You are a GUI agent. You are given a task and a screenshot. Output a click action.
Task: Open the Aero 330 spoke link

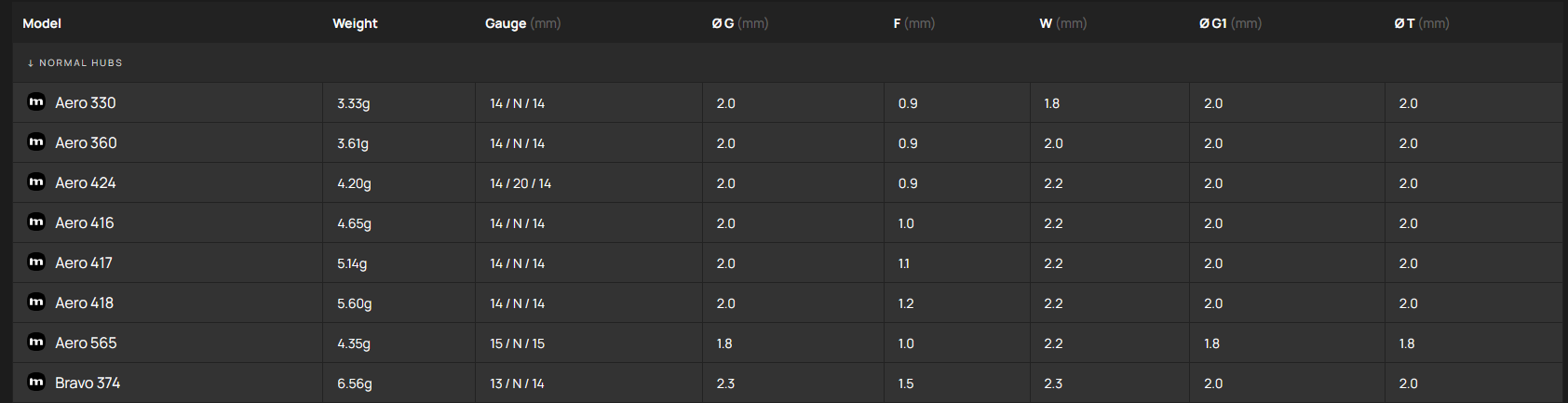tap(86, 103)
